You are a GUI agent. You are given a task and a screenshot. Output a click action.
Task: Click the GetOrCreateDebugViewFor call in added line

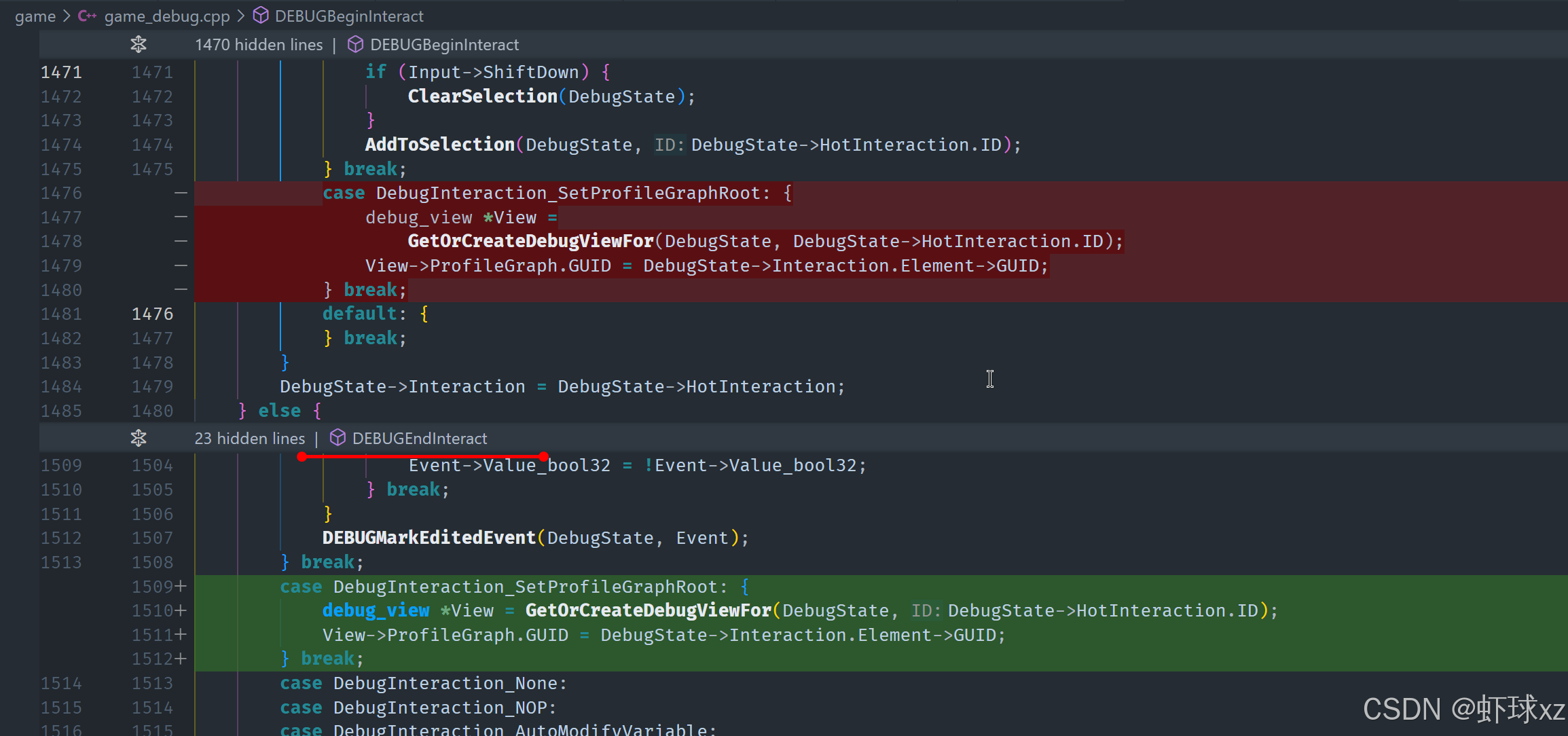click(648, 610)
